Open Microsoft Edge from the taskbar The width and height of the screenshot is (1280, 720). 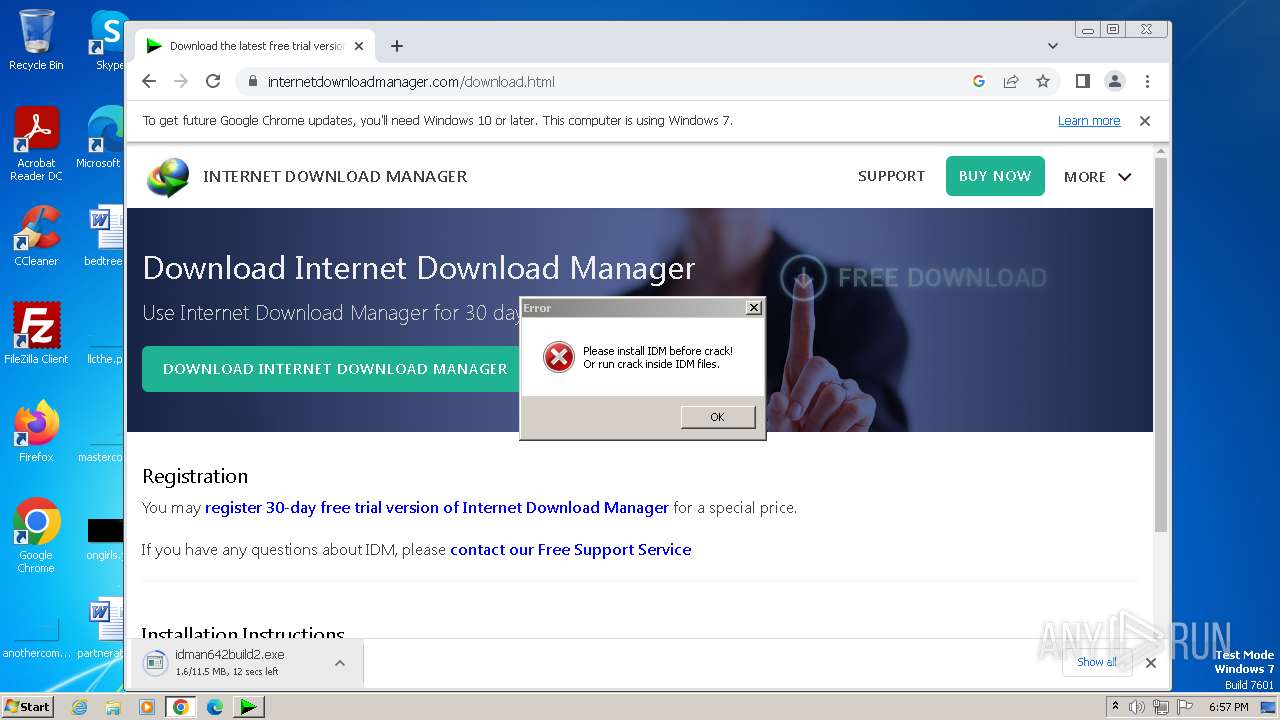click(x=215, y=707)
